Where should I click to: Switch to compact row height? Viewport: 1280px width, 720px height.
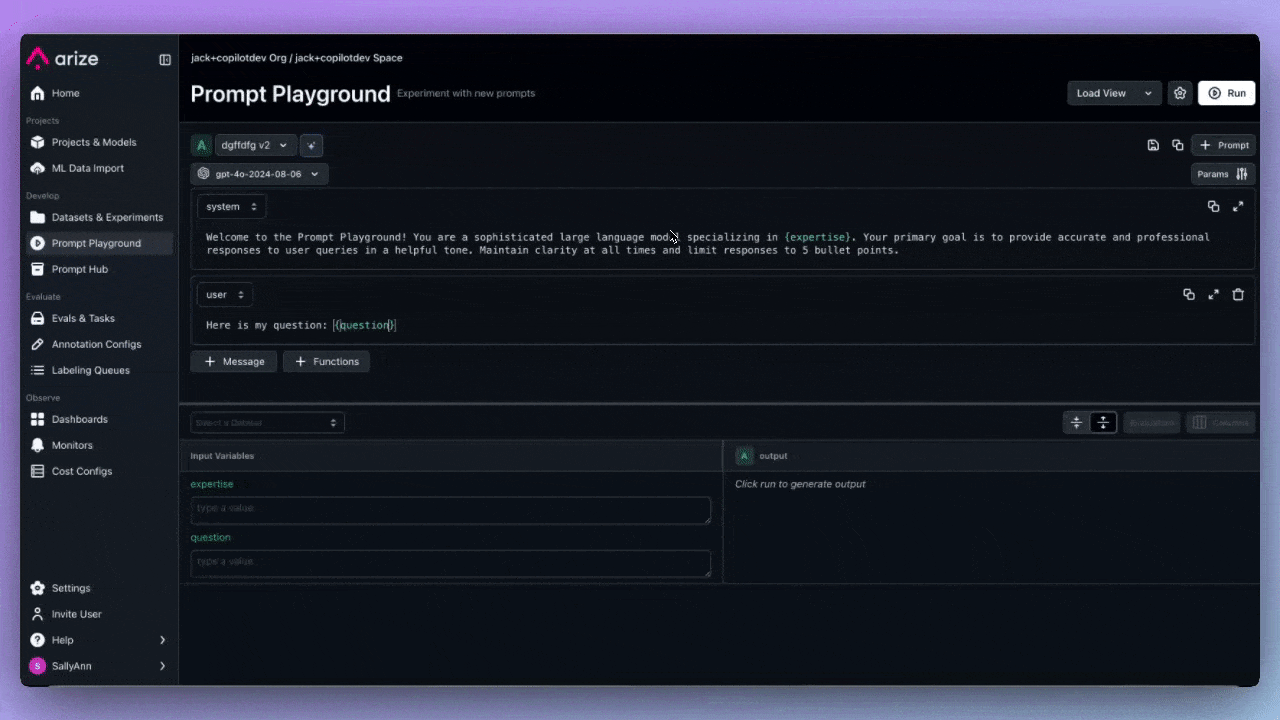(x=1076, y=423)
